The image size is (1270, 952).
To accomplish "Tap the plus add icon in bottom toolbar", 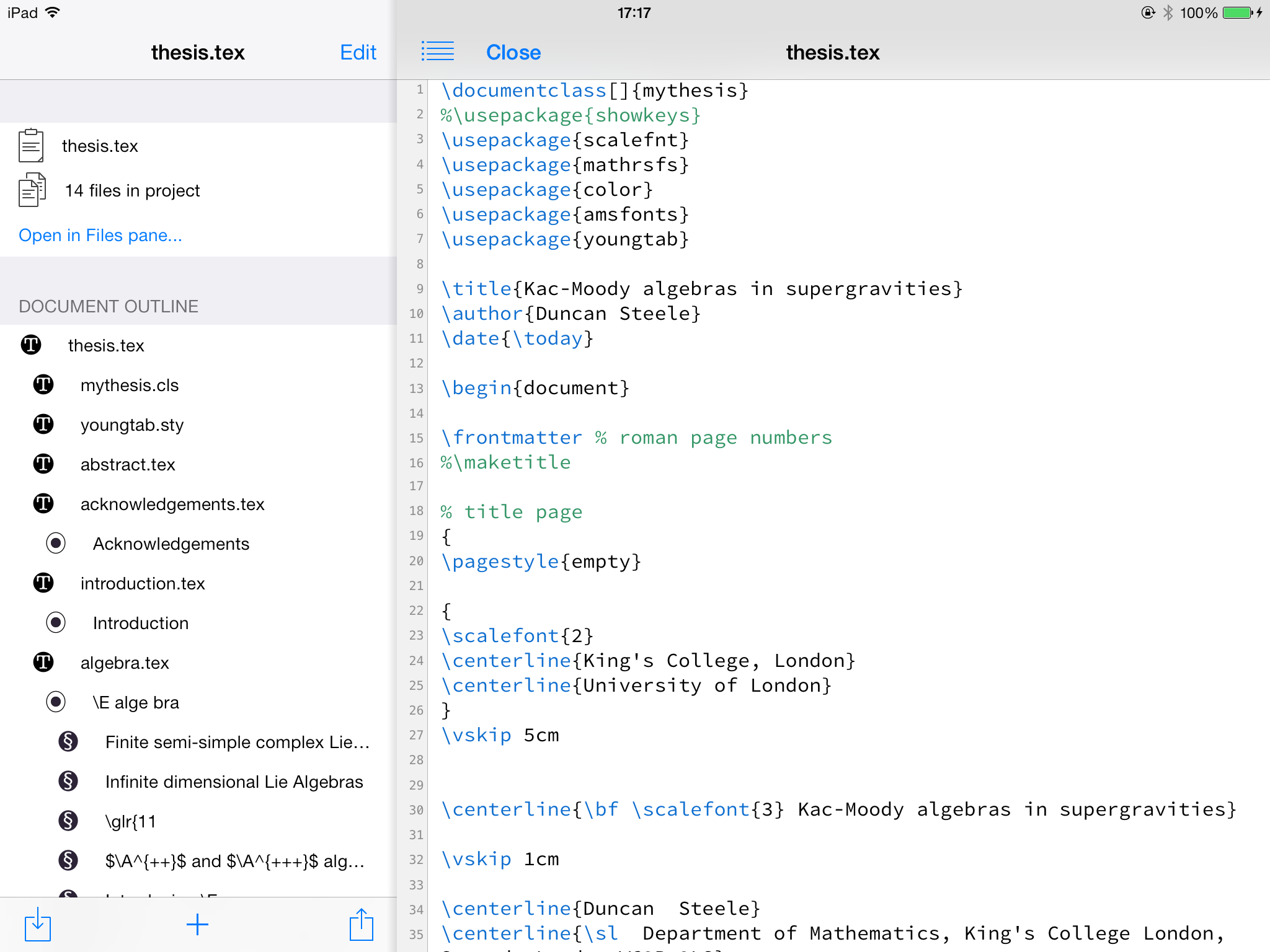I will click(x=197, y=925).
